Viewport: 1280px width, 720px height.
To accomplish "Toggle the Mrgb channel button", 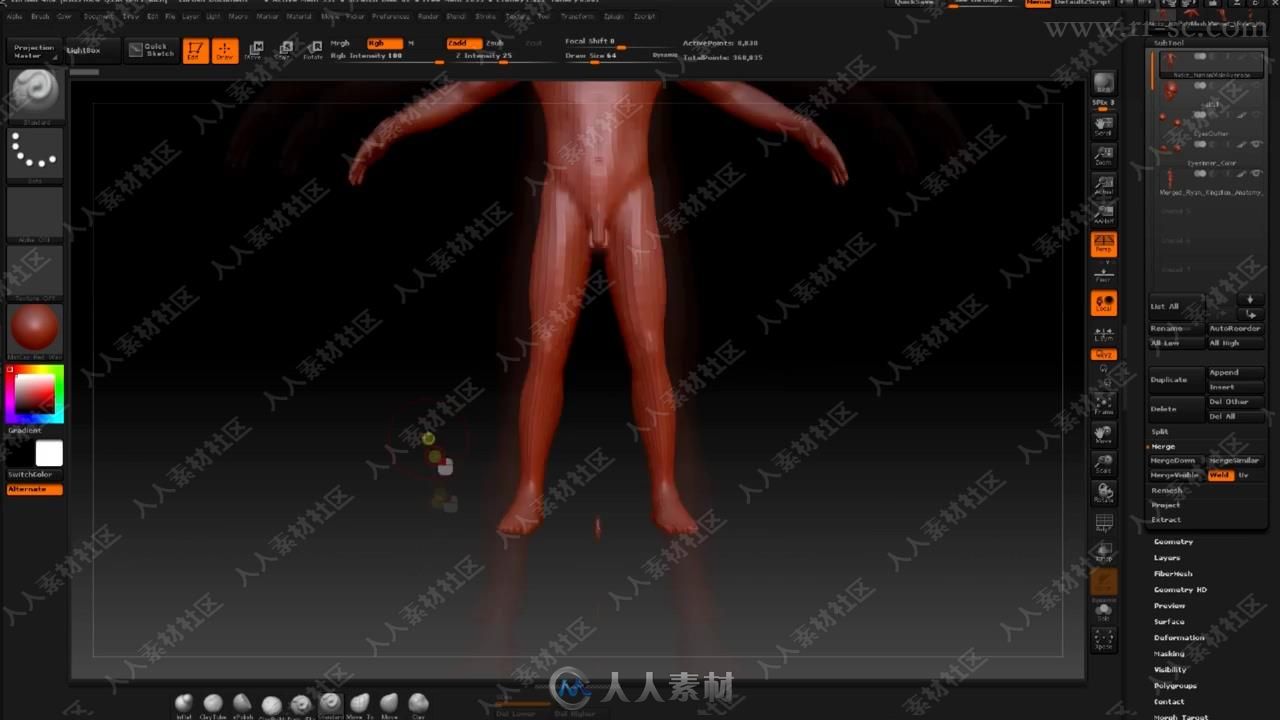I will [x=341, y=44].
